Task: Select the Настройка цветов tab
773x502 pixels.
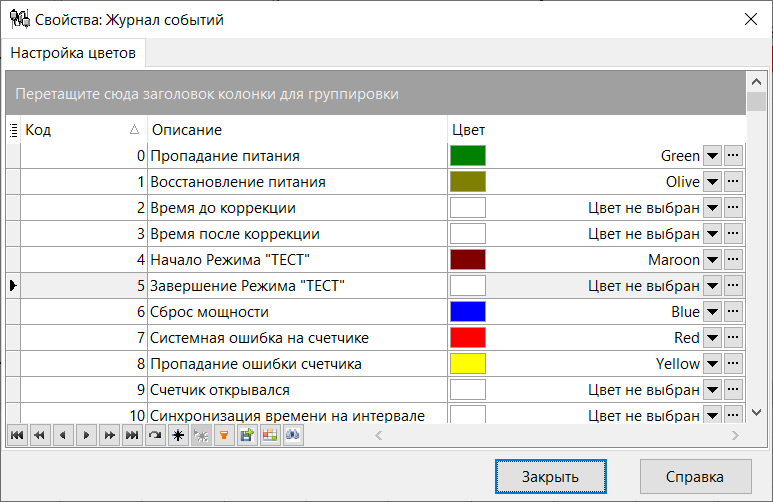Action: pos(73,53)
